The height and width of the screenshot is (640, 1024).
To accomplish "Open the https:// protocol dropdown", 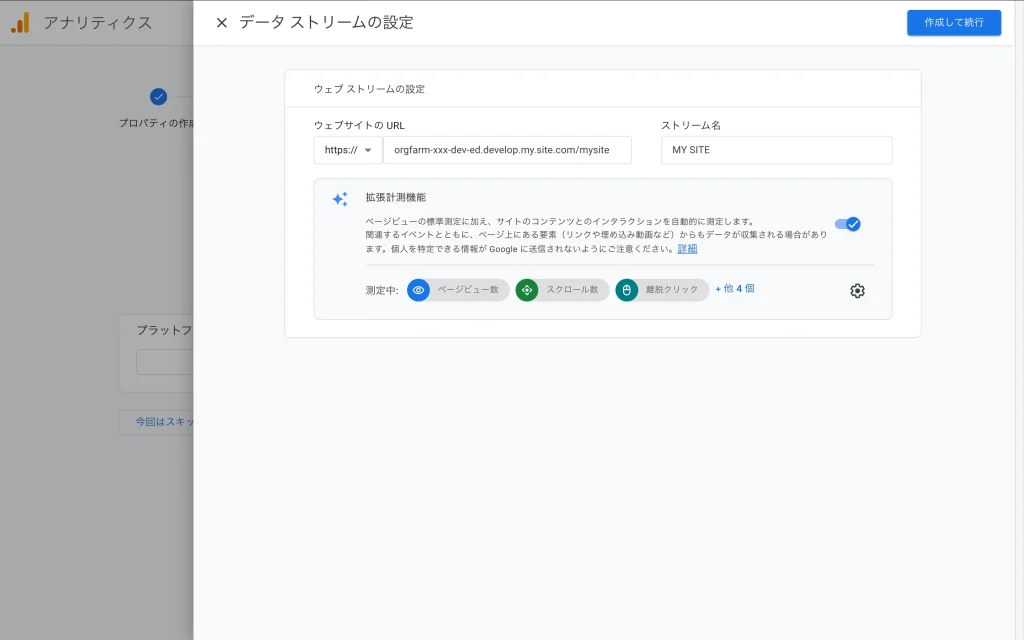I will (348, 150).
